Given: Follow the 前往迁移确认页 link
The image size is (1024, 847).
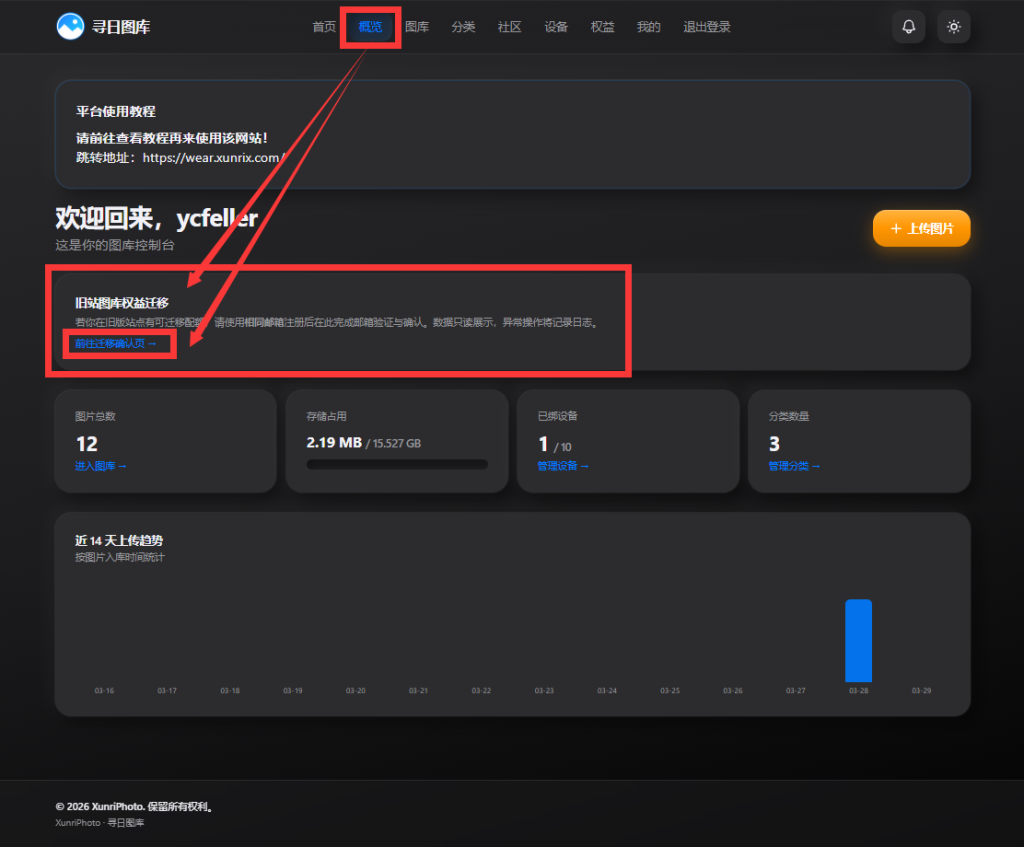Looking at the screenshot, I should (x=116, y=343).
